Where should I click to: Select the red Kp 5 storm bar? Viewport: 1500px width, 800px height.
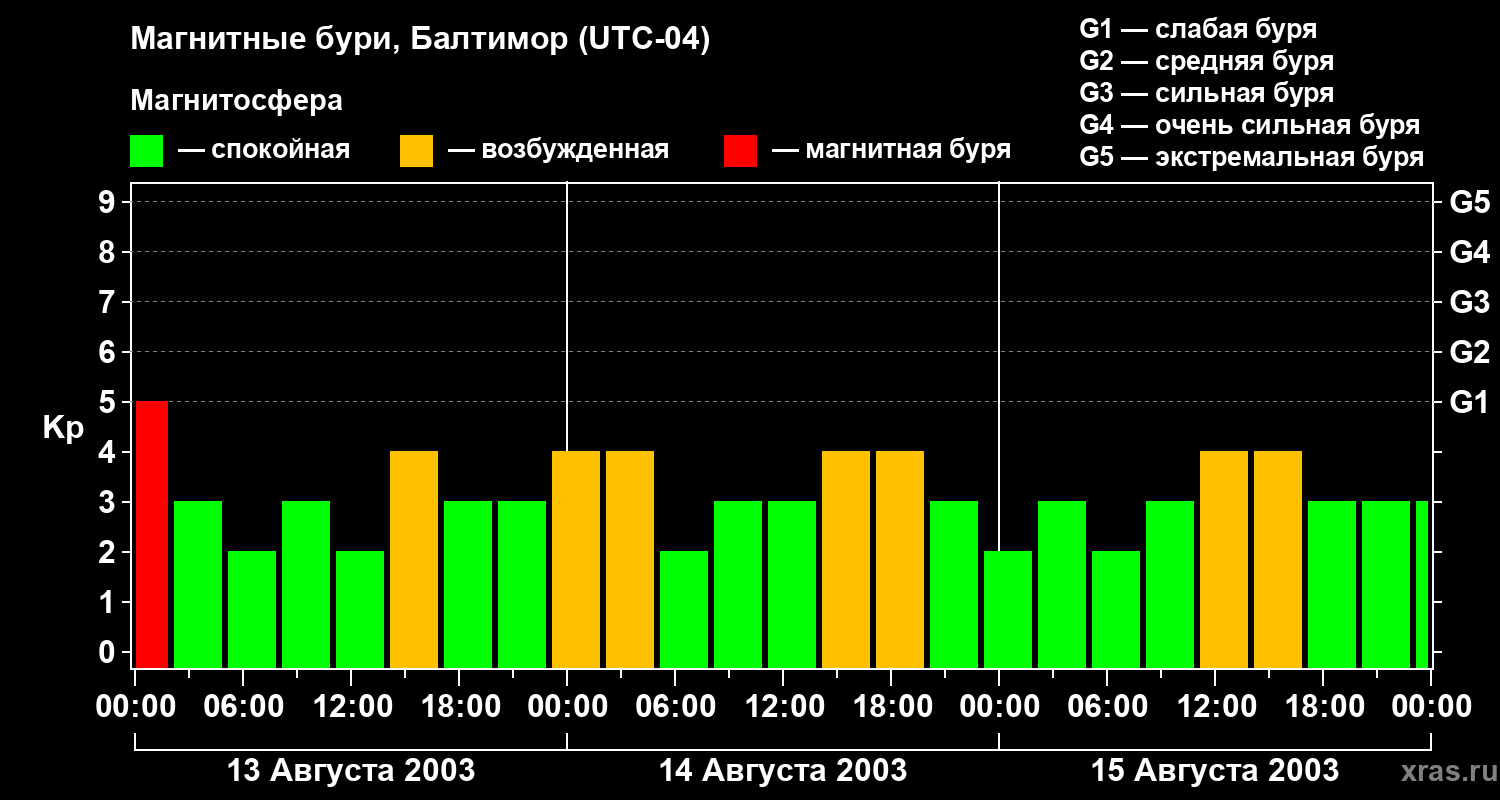152,534
